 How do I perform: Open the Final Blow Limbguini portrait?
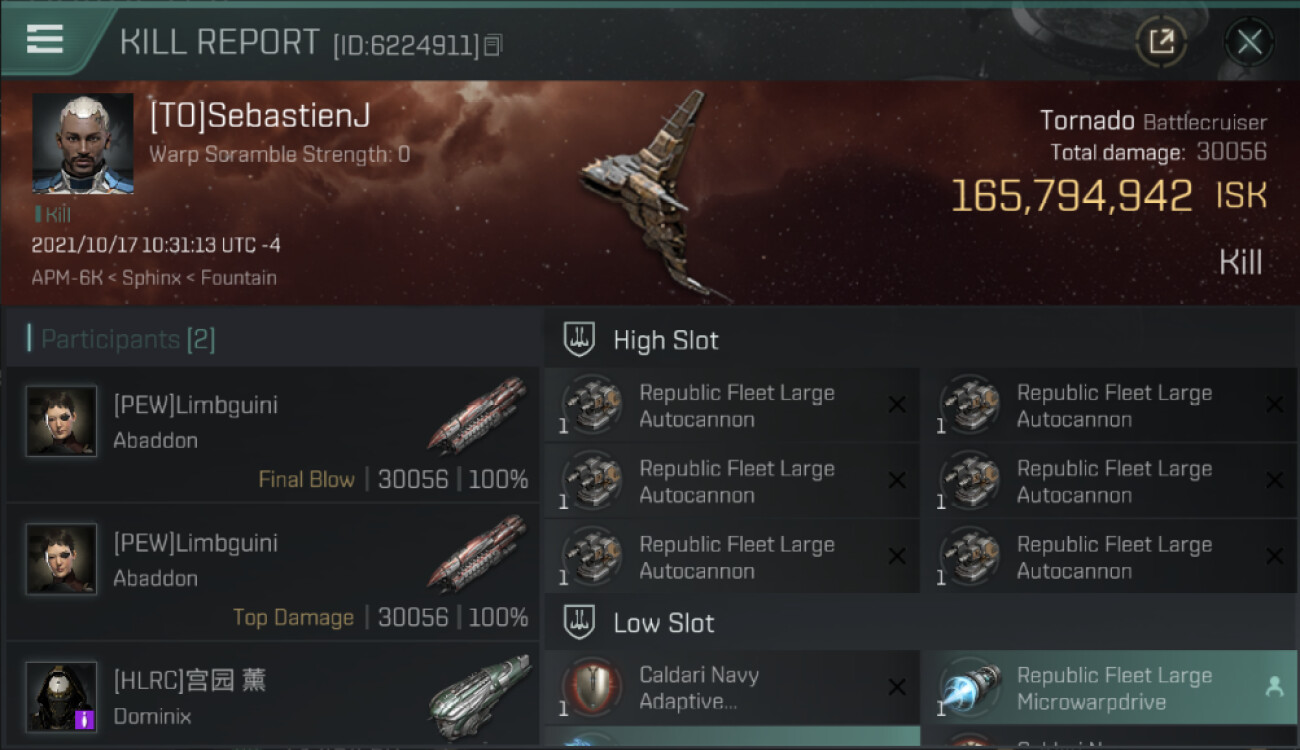pyautogui.click(x=62, y=421)
